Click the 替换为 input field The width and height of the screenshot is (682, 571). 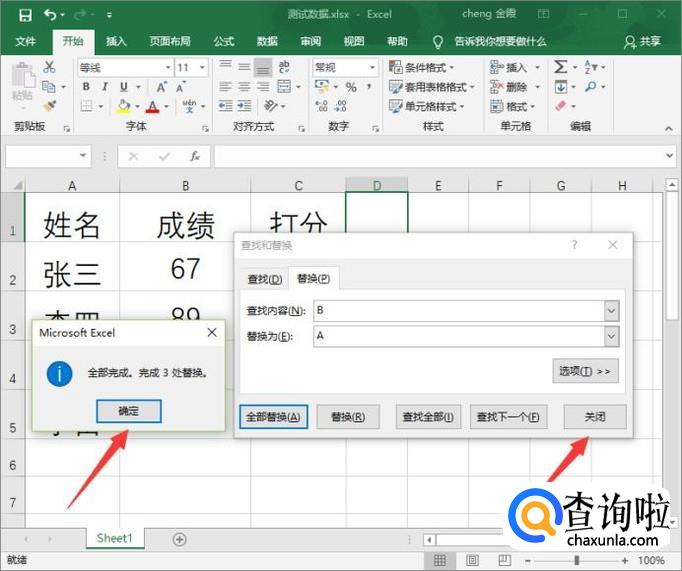(458, 337)
